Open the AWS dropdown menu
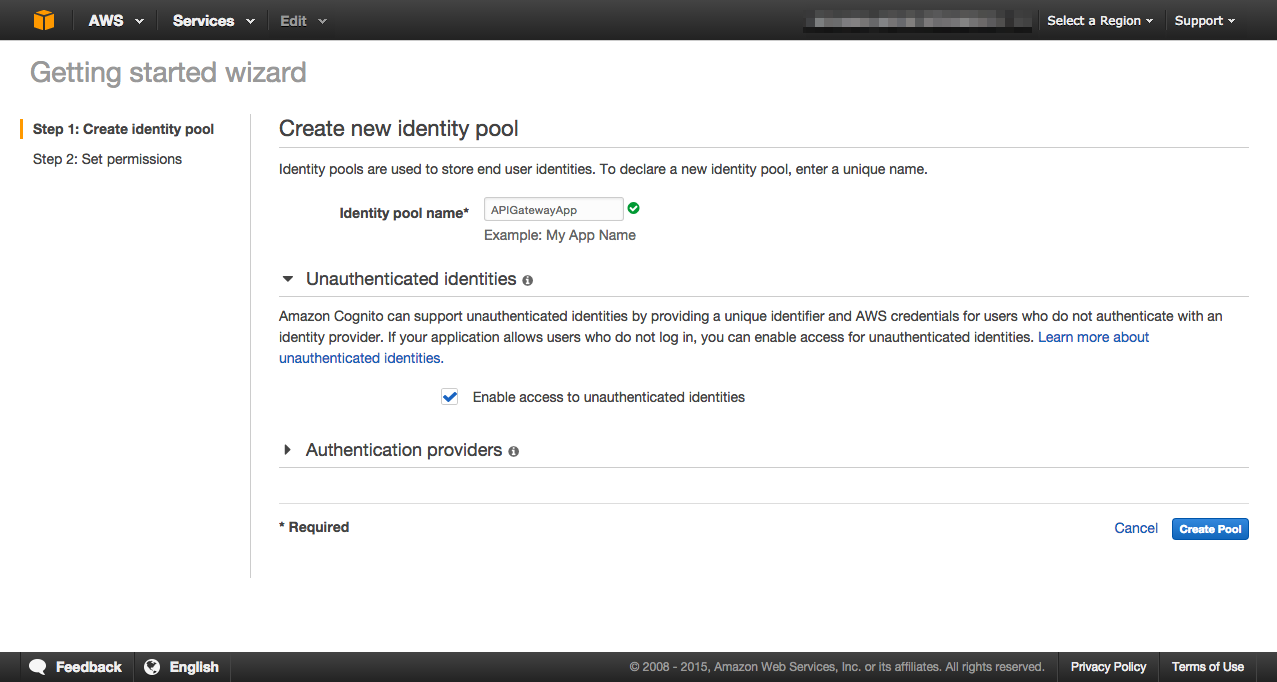Image resolution: width=1277 pixels, height=682 pixels. [116, 20]
